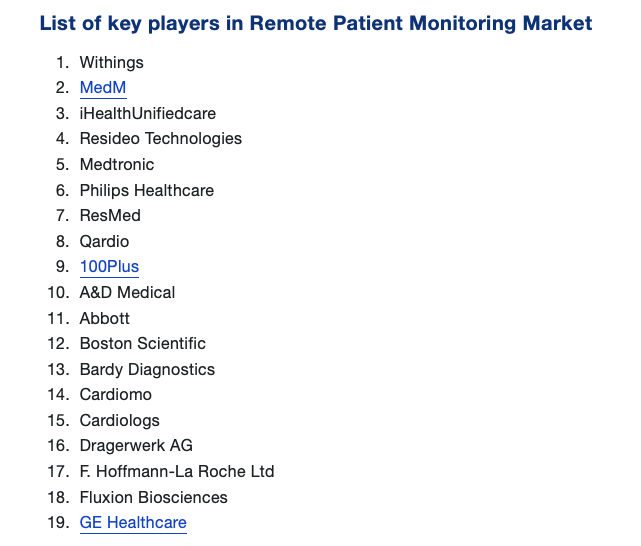Viewport: 641px width, 546px height.
Task: Open the MedM link
Action: pos(102,88)
